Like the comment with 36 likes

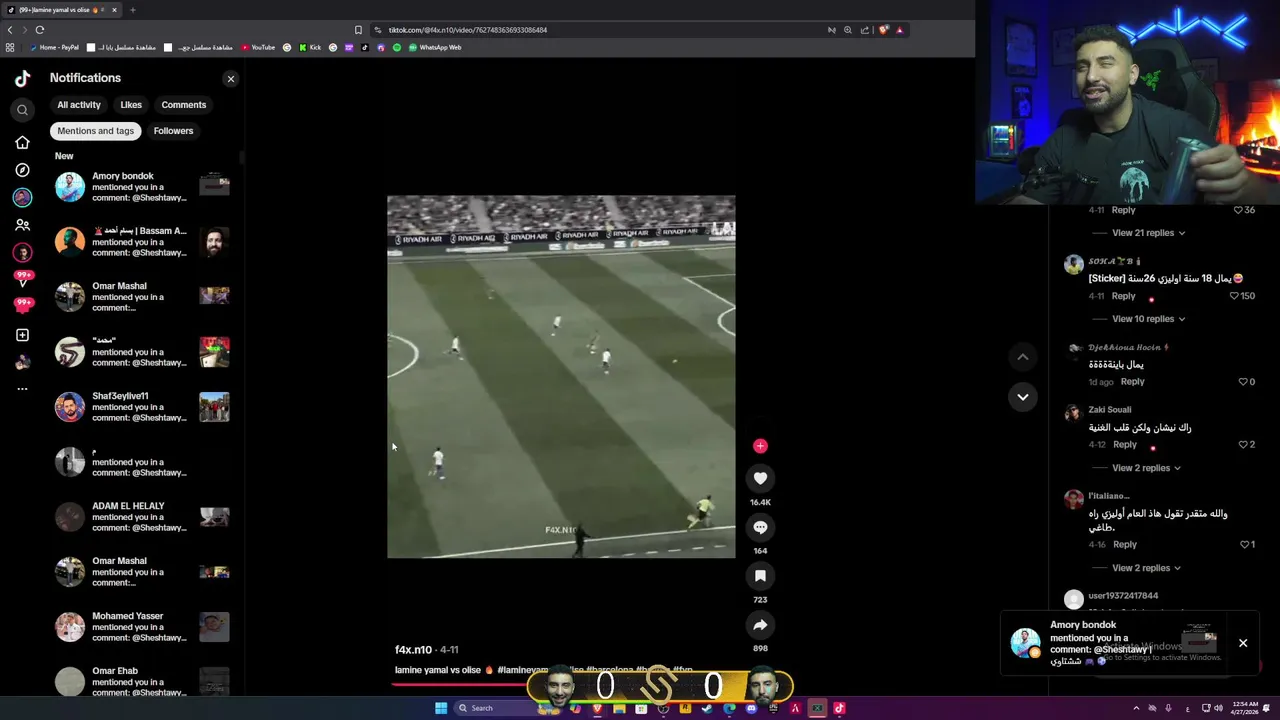1238,210
